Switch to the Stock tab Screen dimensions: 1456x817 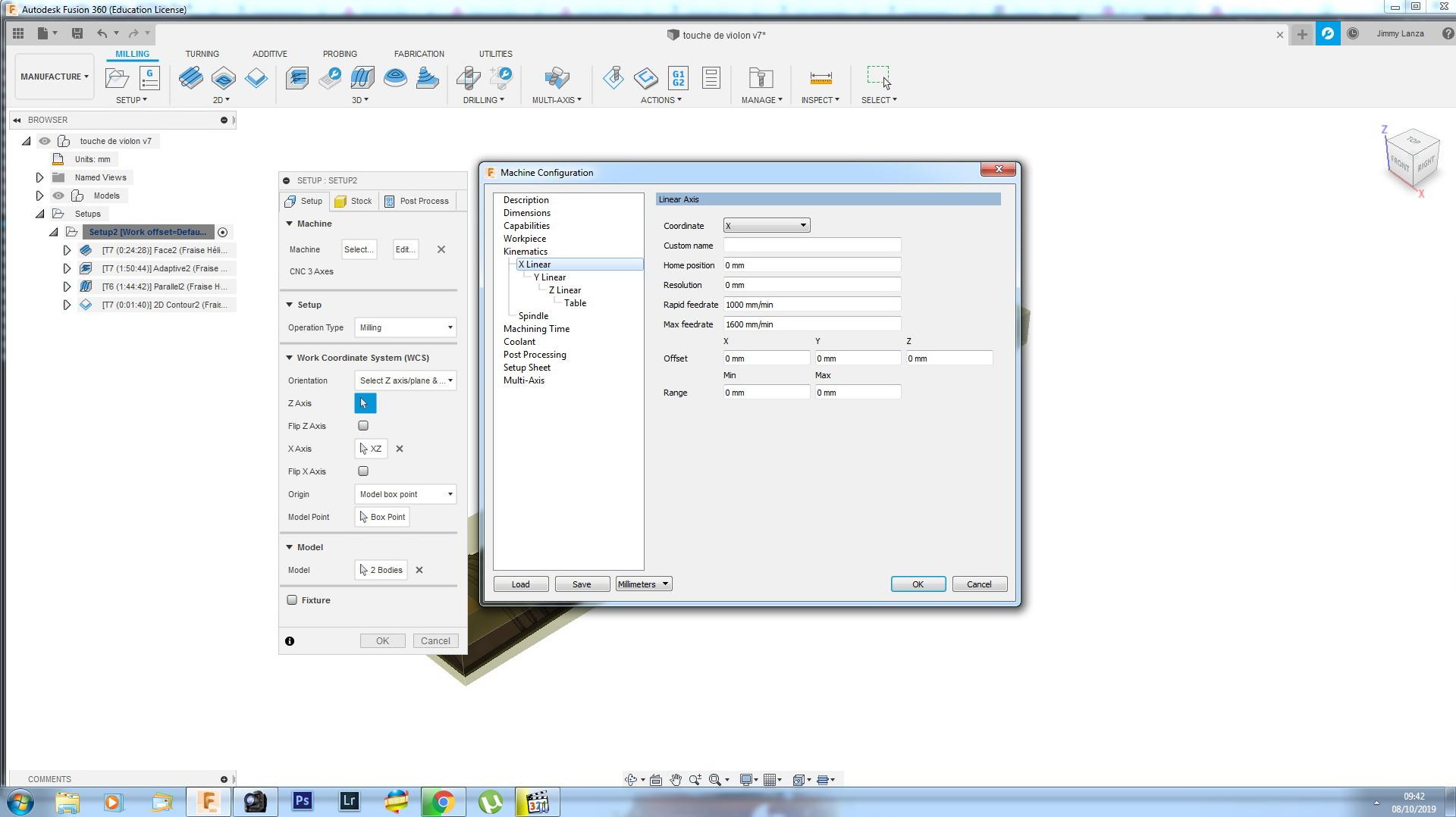[x=353, y=201]
